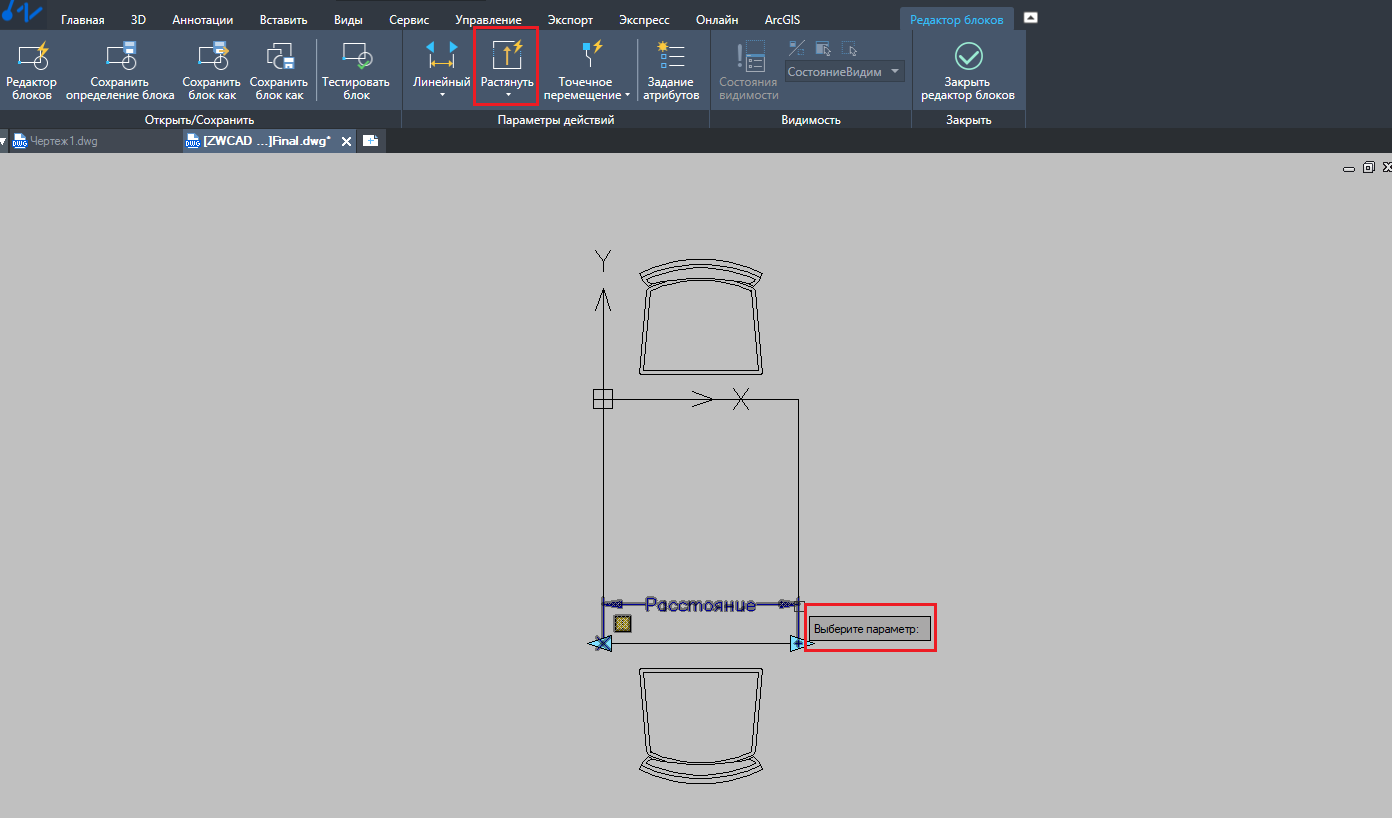This screenshot has height=818, width=1392.
Task: Click the Открыть/Сохранить panel title
Action: coord(200,120)
